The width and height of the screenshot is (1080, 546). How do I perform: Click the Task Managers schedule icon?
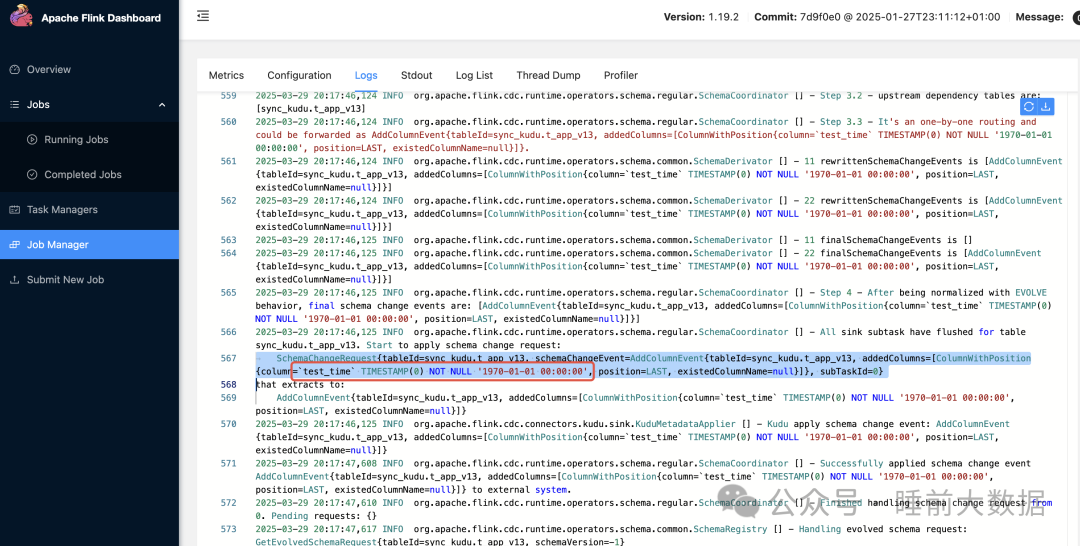click(x=14, y=210)
